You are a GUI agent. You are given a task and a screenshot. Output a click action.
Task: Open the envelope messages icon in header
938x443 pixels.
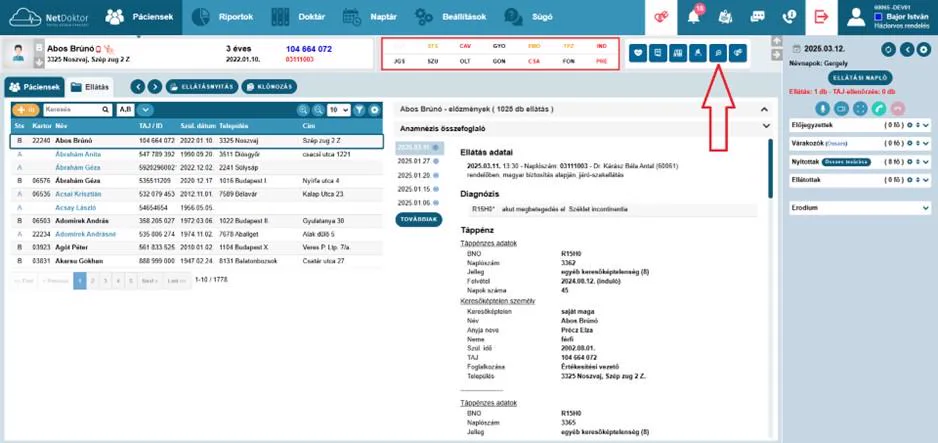click(x=726, y=17)
